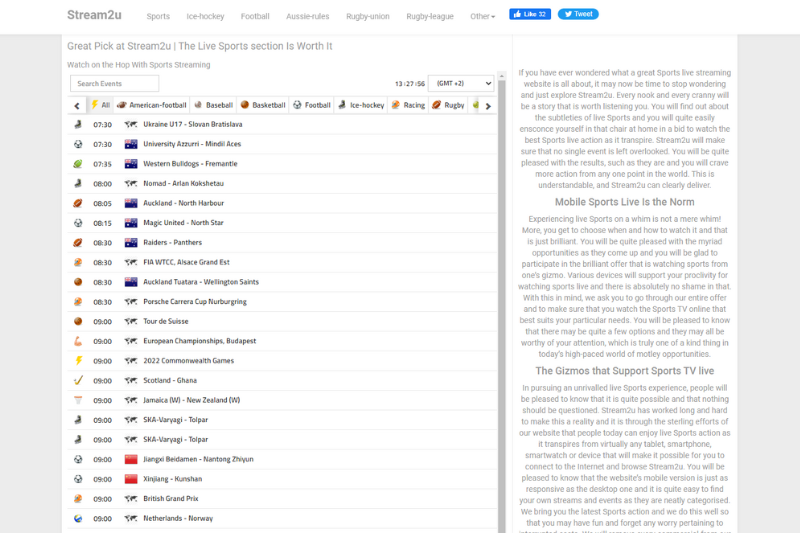Click the basketball icon beside Auckland Tuatara - Wellington Saints
This screenshot has width=800, height=533.
click(x=78, y=282)
